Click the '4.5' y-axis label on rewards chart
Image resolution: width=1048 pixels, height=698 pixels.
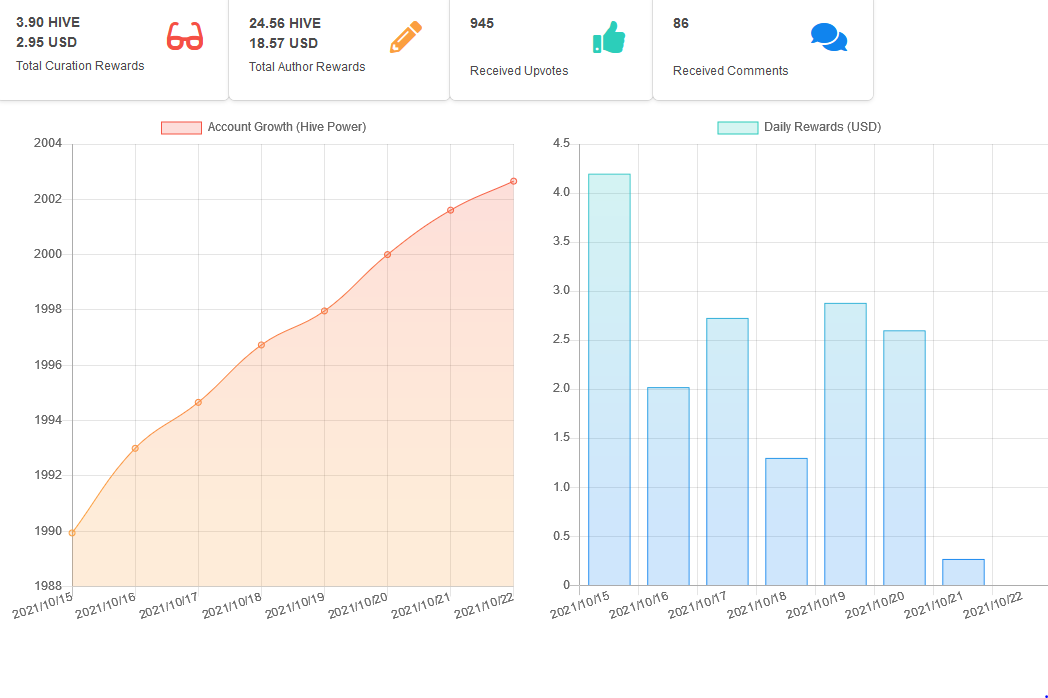click(561, 143)
